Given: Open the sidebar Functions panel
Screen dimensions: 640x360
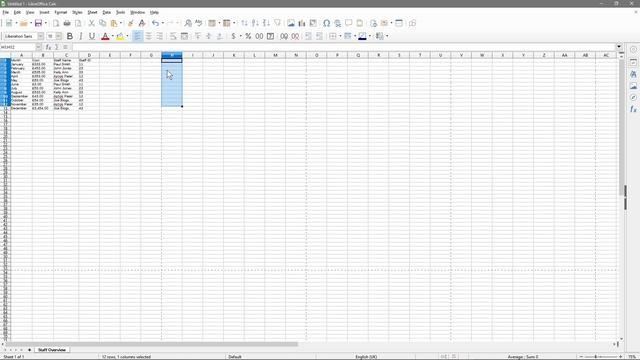Looking at the screenshot, I should (x=633, y=109).
